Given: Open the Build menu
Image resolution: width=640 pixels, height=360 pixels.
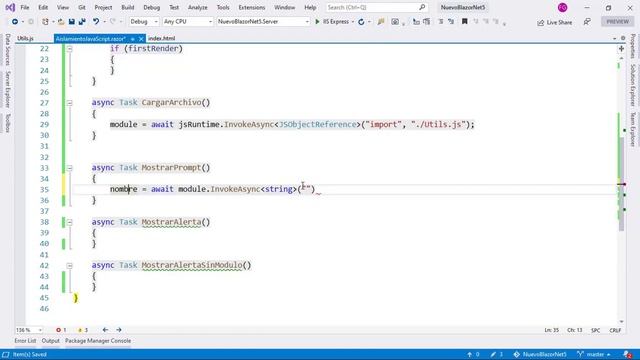Looking at the screenshot, I should [x=128, y=7].
